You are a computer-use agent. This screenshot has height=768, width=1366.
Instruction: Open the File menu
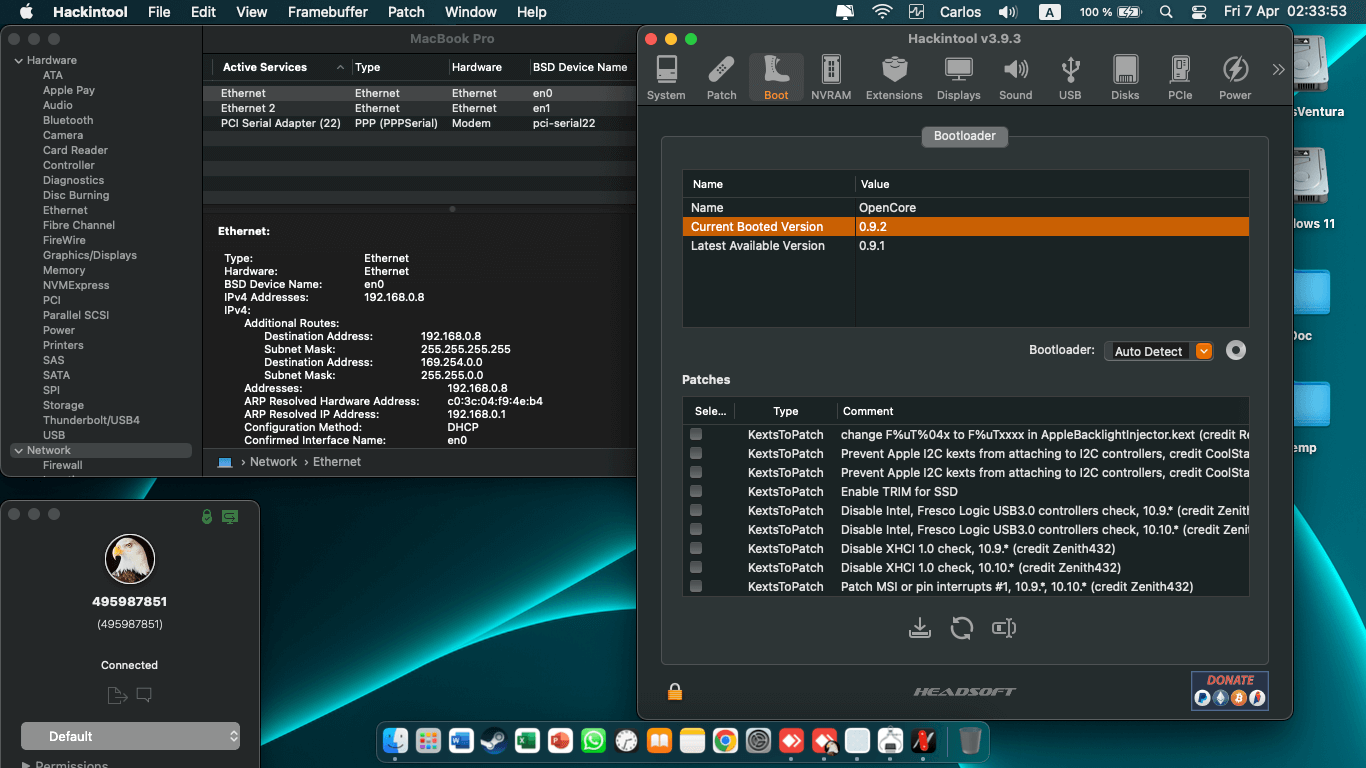159,12
